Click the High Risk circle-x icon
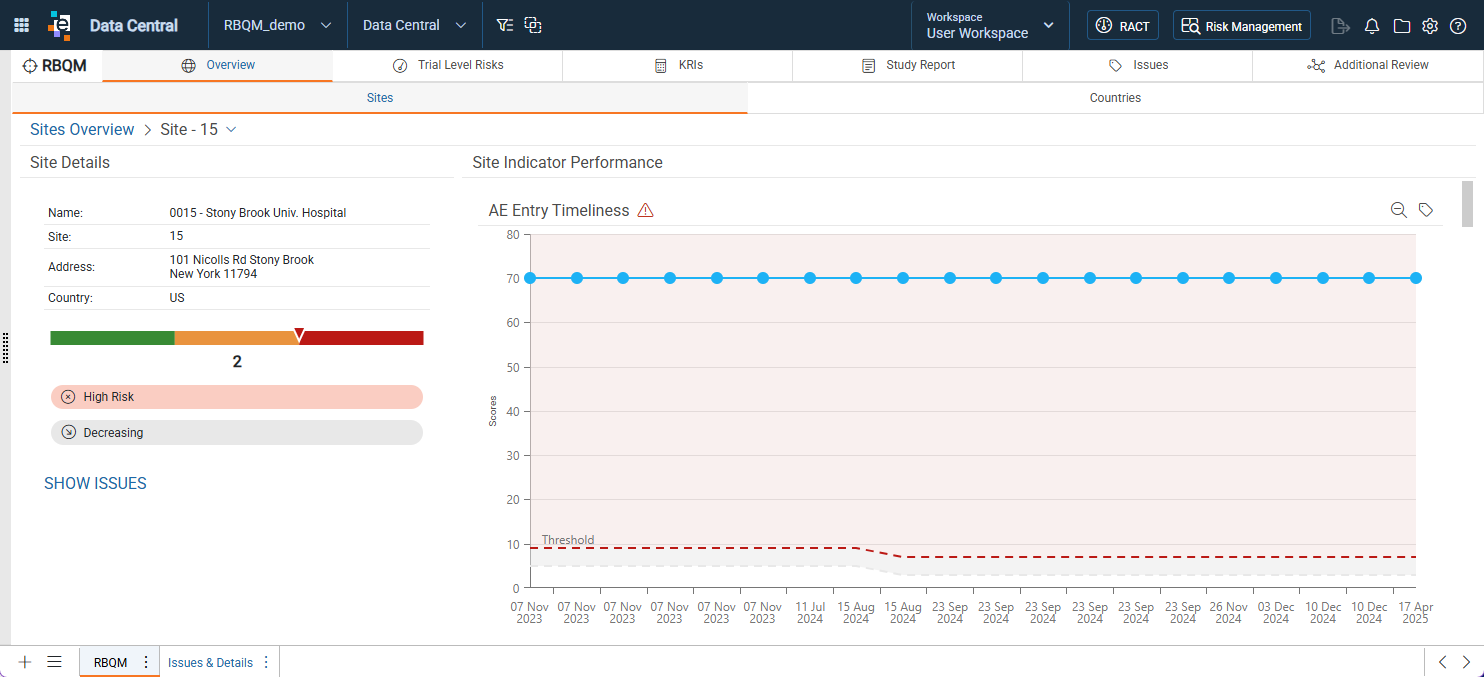 (68, 397)
